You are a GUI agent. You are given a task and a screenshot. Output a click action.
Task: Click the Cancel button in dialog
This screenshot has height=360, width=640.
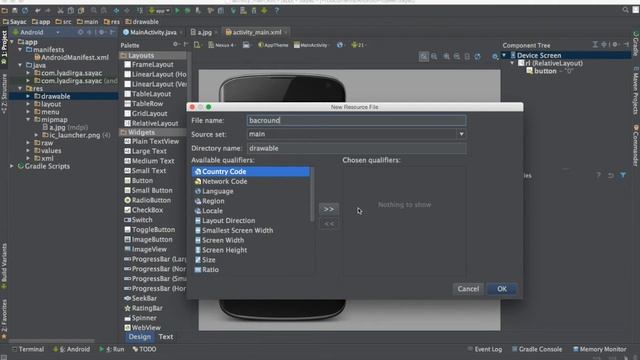click(468, 289)
